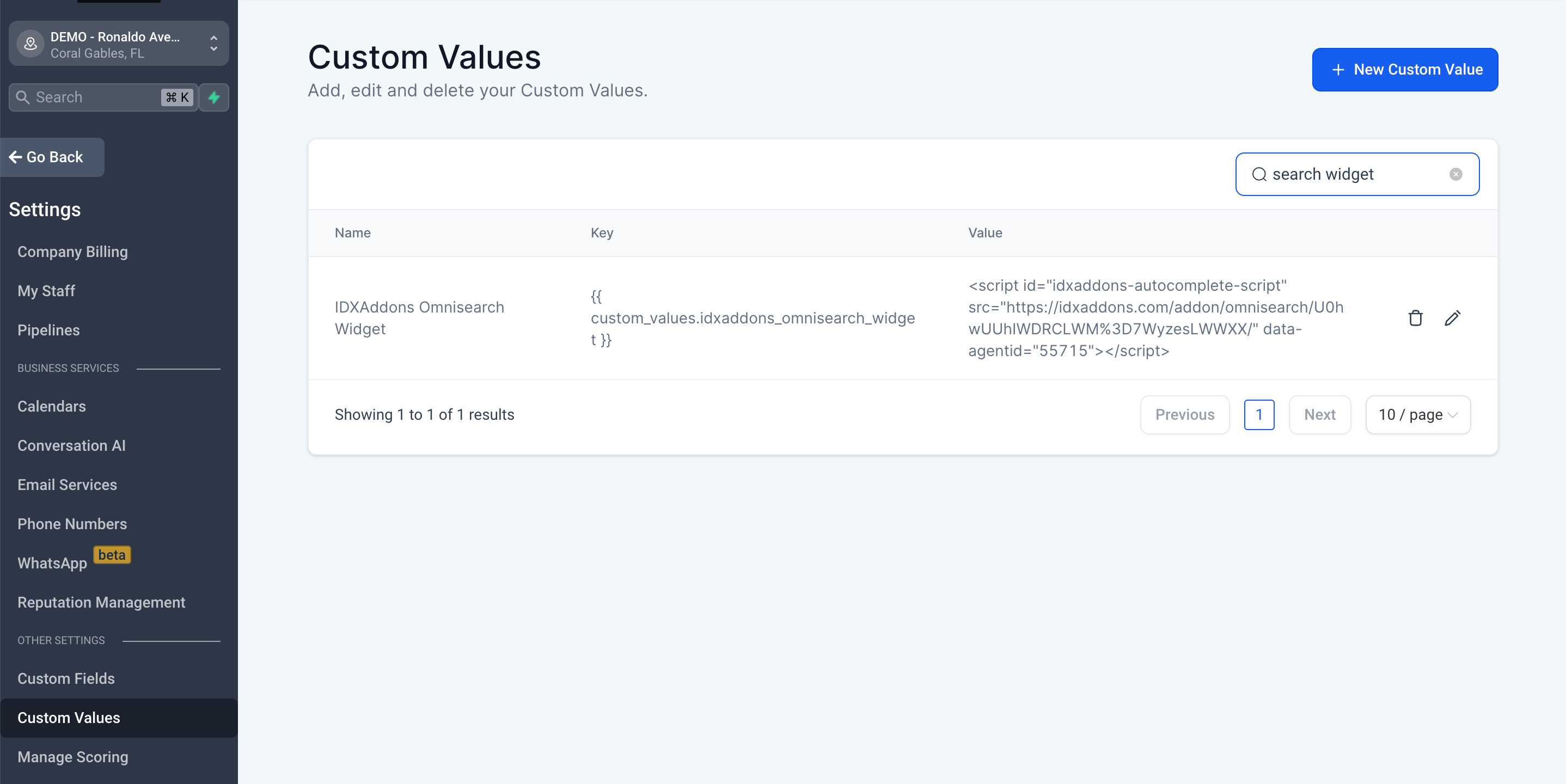Image resolution: width=1566 pixels, height=784 pixels.
Task: Open Custom Fields settings
Action: tap(66, 678)
